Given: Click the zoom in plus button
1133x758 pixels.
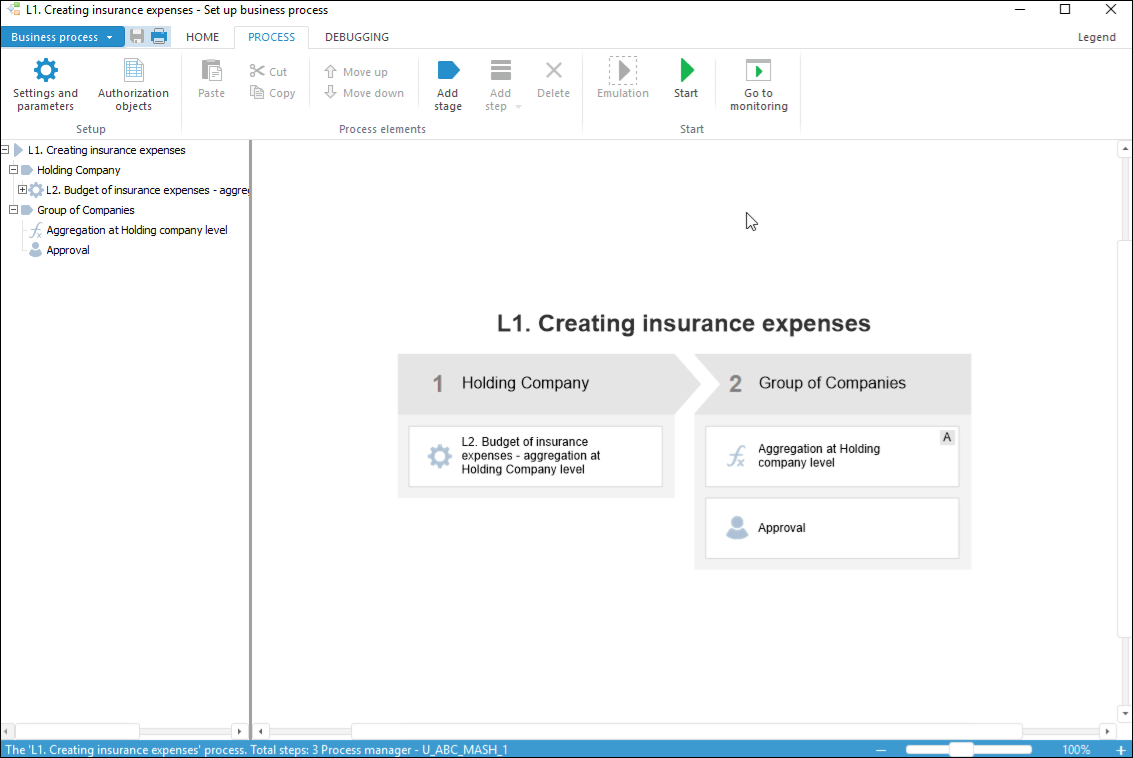Looking at the screenshot, I should point(1121,749).
